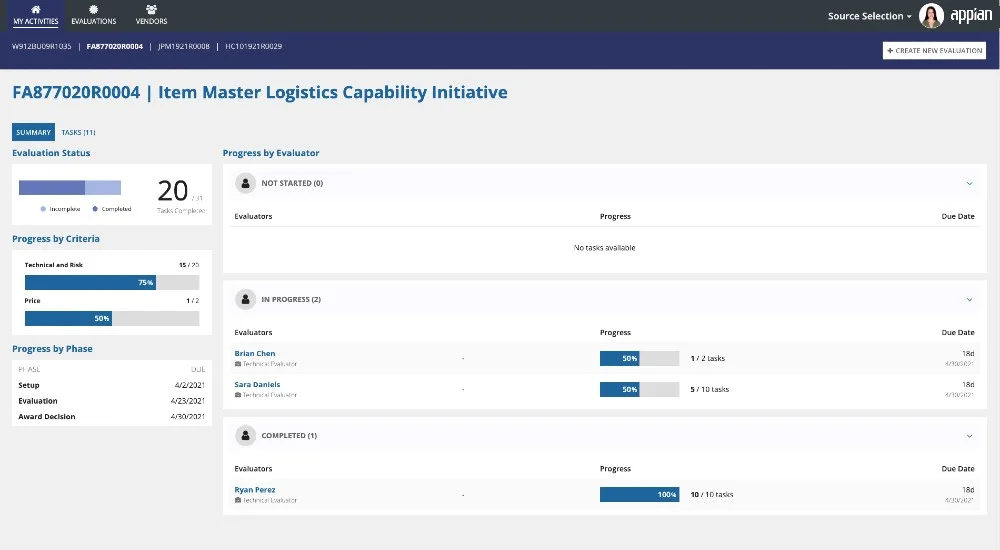Click the My Activities home icon

click(x=36, y=9)
